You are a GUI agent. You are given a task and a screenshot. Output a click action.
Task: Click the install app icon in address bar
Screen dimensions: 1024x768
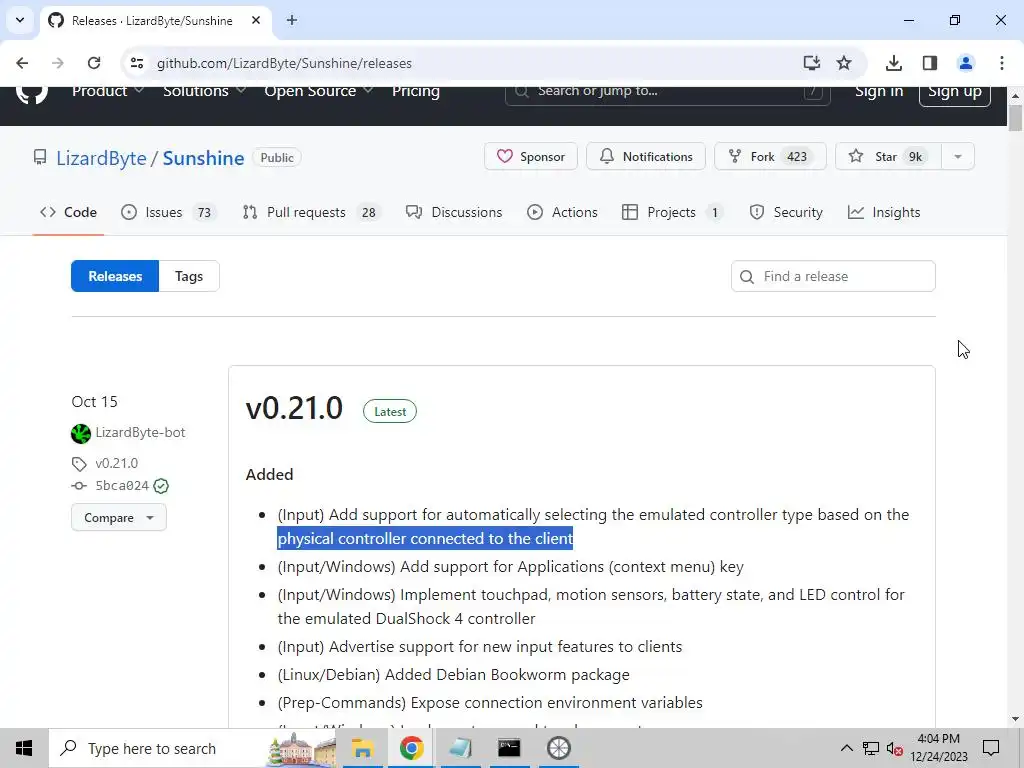pos(812,63)
